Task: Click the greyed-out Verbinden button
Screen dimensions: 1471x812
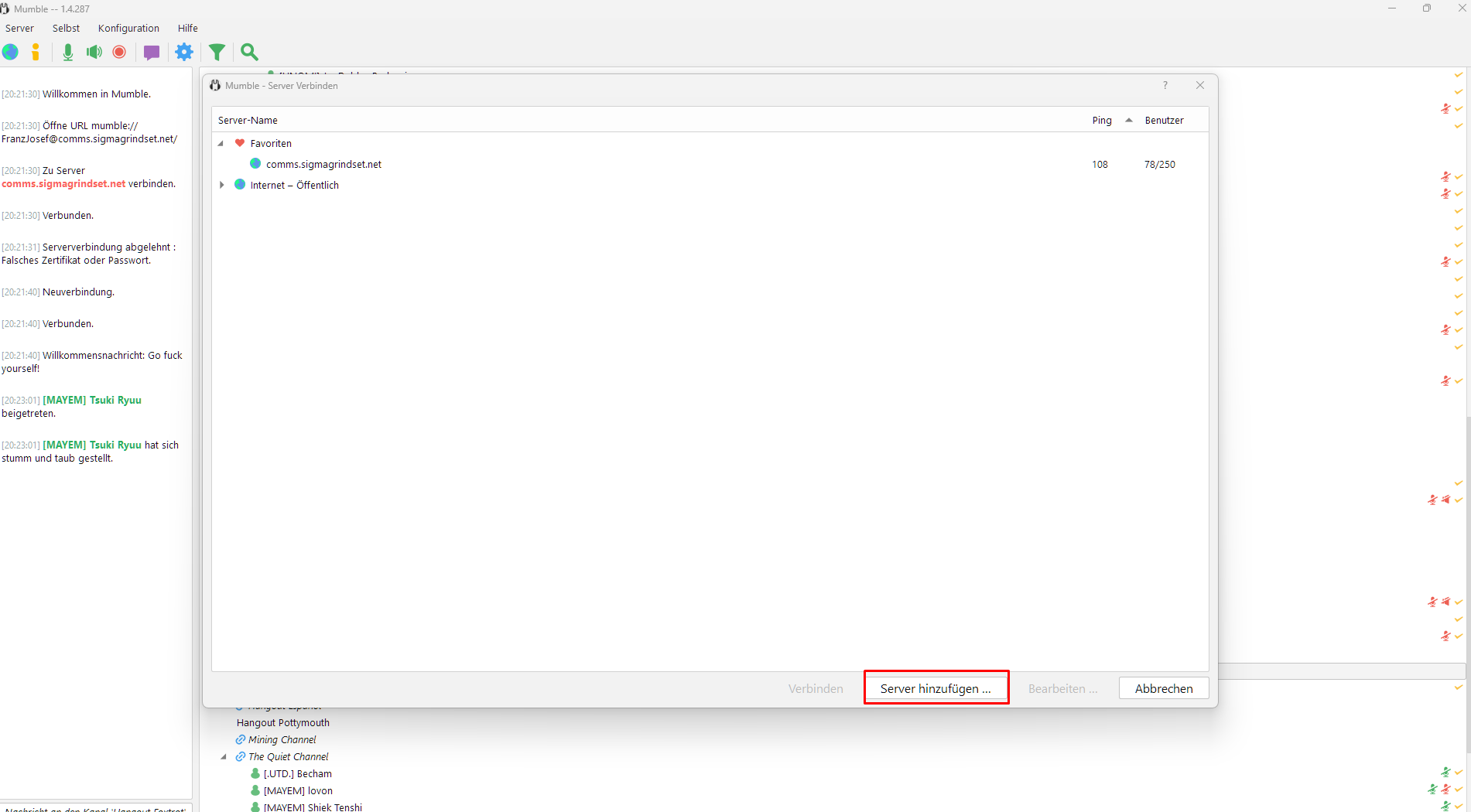Action: (x=816, y=688)
